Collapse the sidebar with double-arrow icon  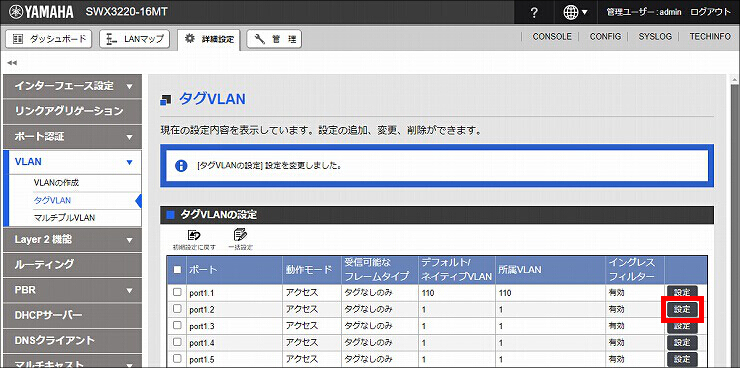tap(12, 63)
